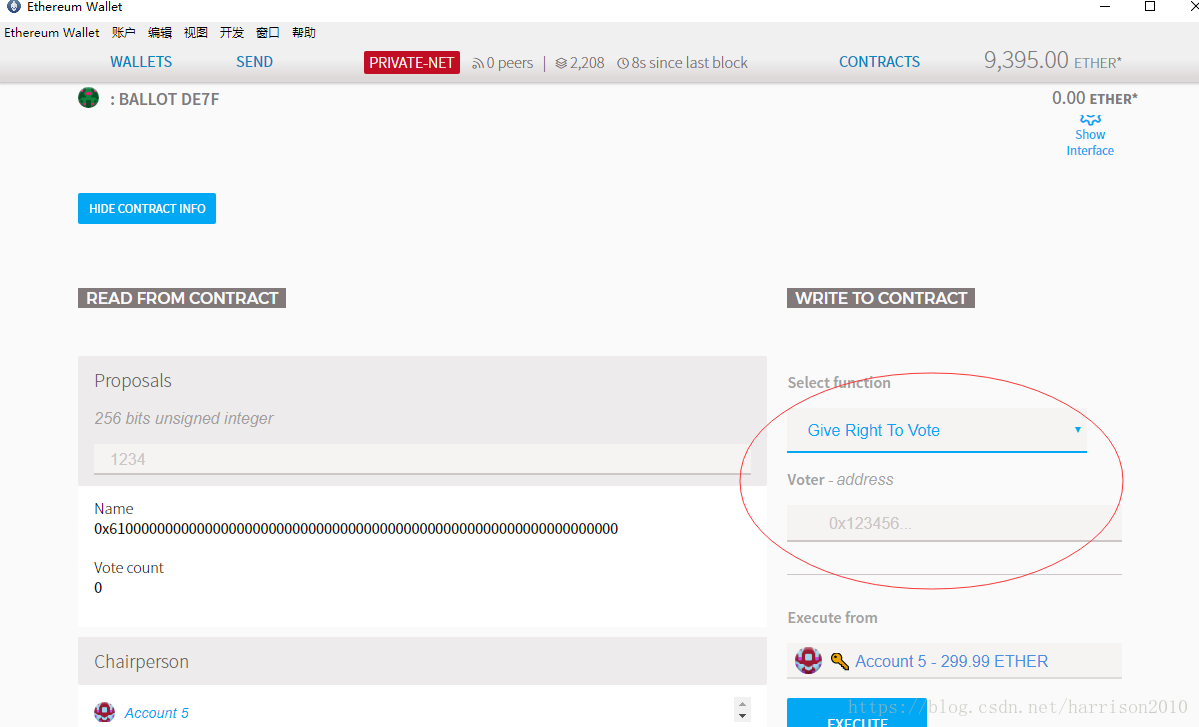Open the 开发 menu
This screenshot has height=727, width=1199.
232,32
